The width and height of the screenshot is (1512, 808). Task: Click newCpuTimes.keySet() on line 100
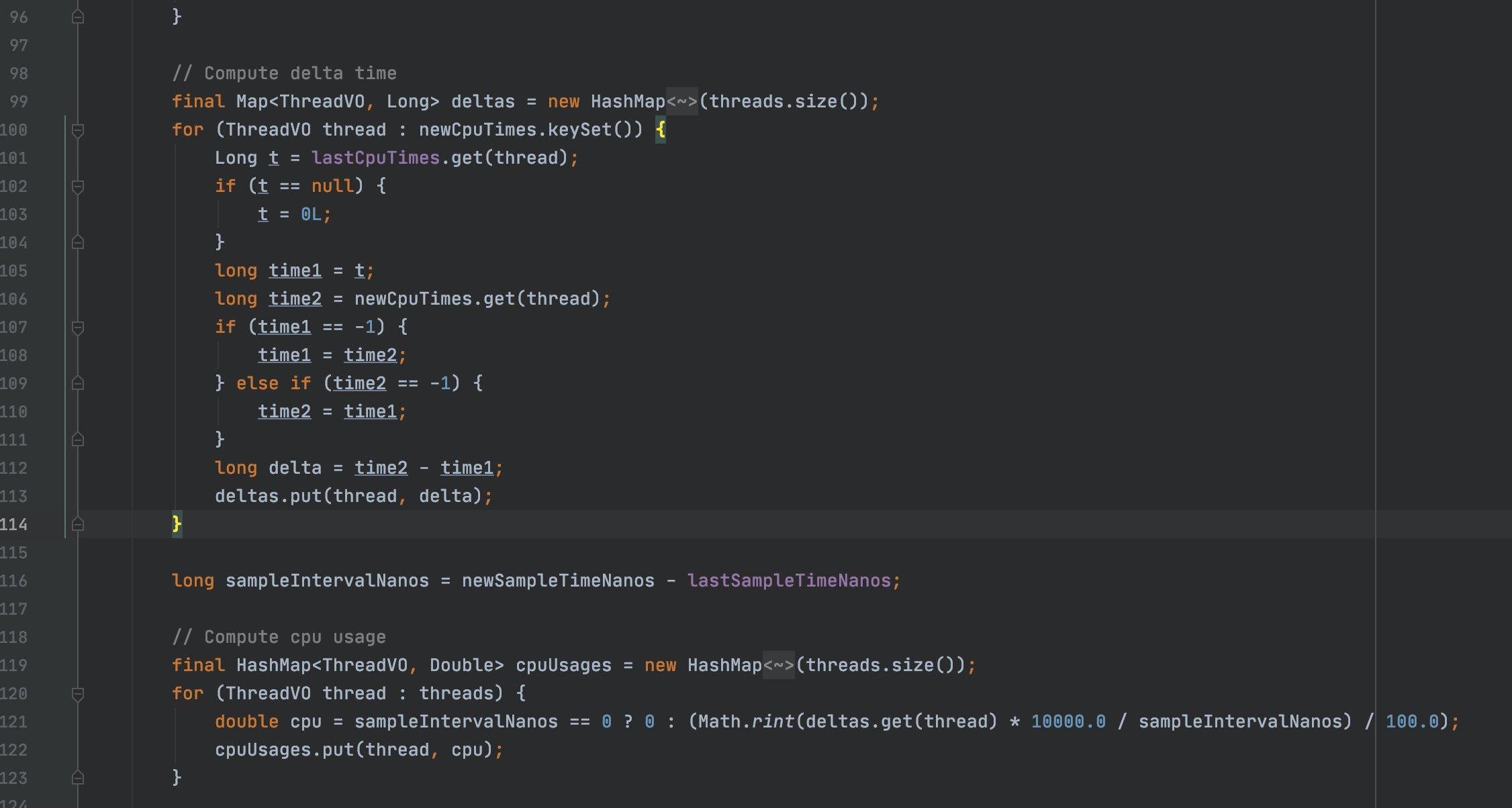coord(531,130)
